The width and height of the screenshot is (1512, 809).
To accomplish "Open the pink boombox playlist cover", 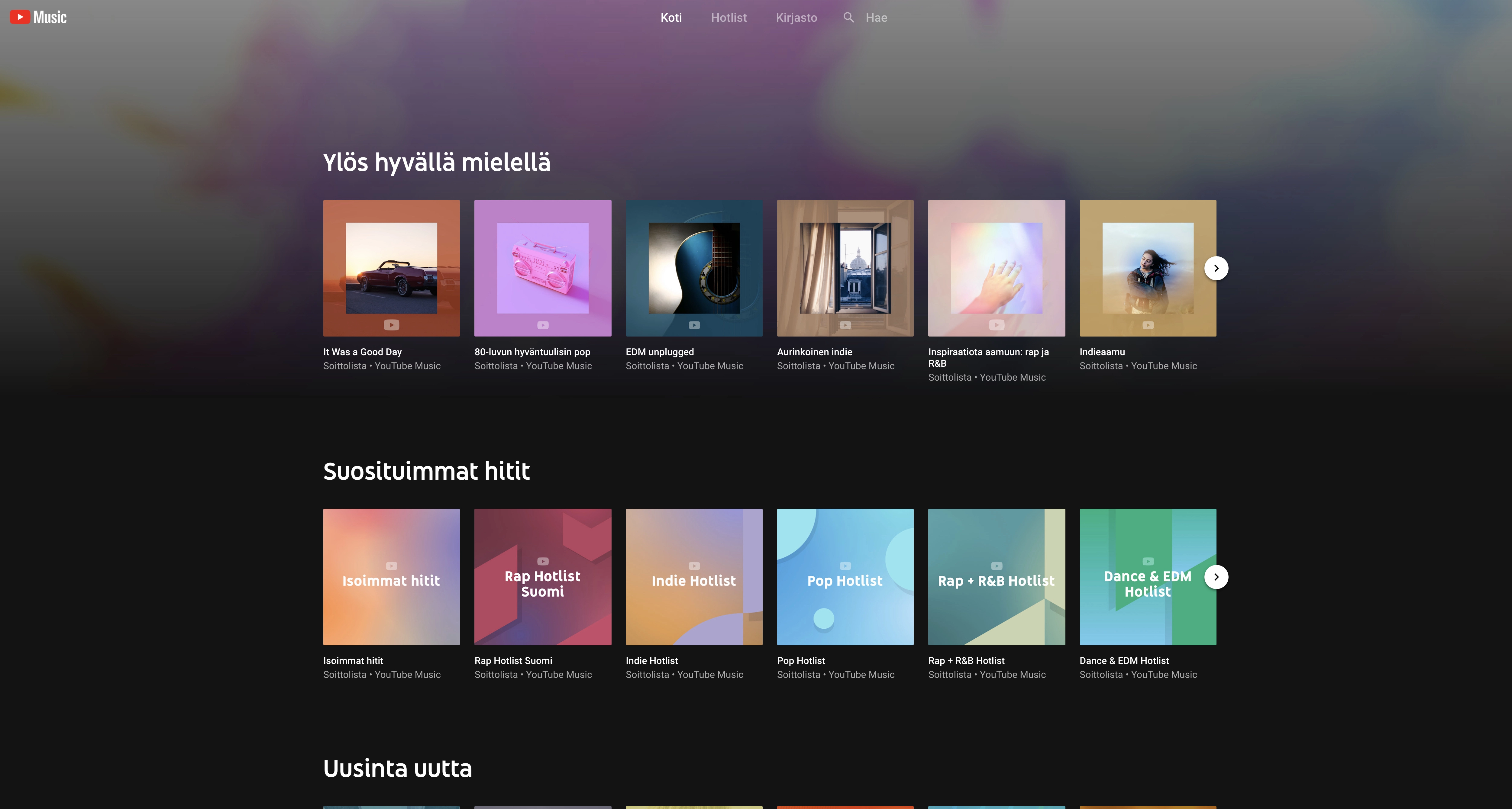I will [x=542, y=268].
